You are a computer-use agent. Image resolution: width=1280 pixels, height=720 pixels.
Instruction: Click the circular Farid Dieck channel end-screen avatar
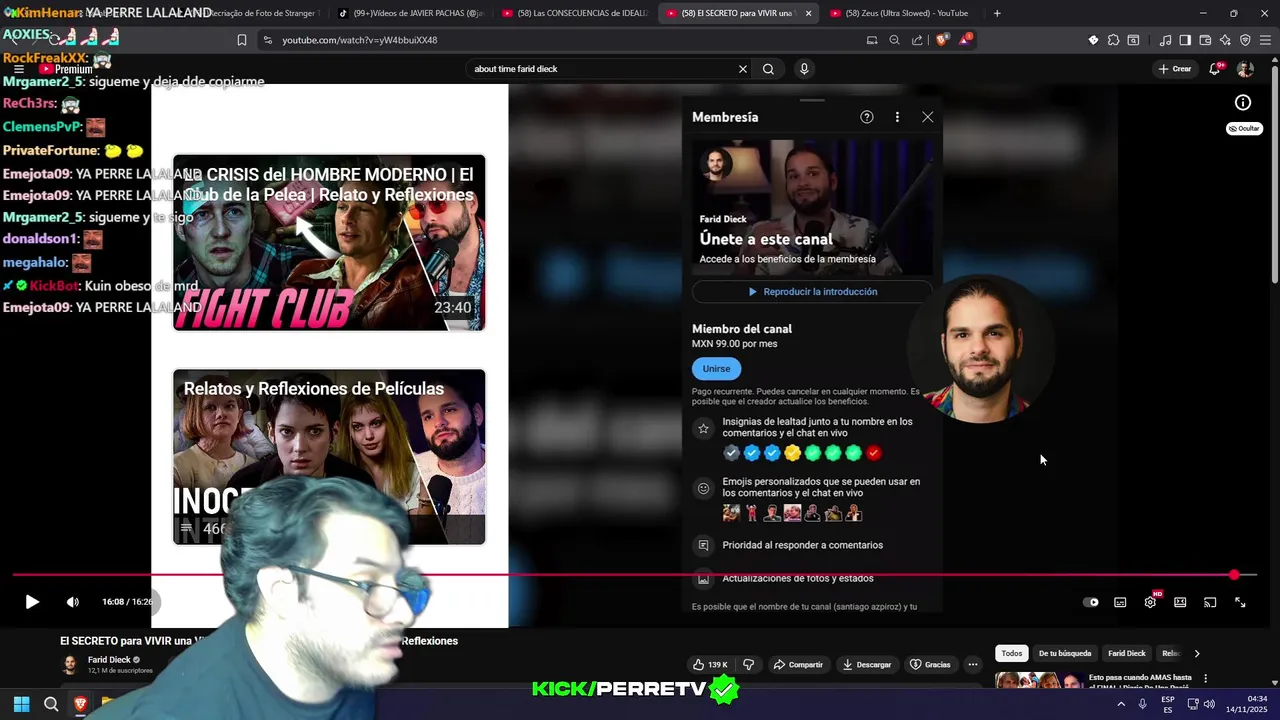click(980, 350)
